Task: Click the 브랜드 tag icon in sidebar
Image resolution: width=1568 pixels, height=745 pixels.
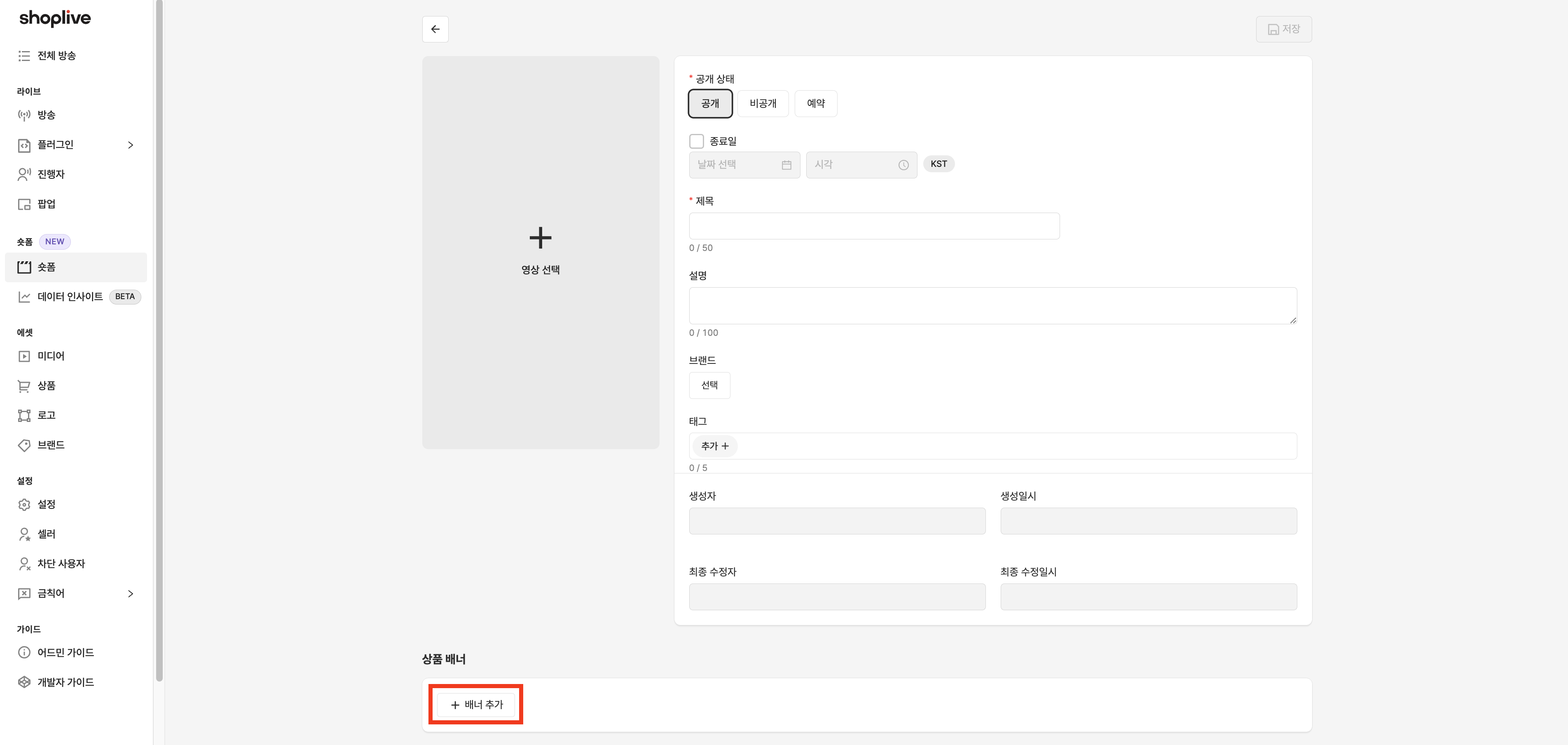Action: (24, 445)
